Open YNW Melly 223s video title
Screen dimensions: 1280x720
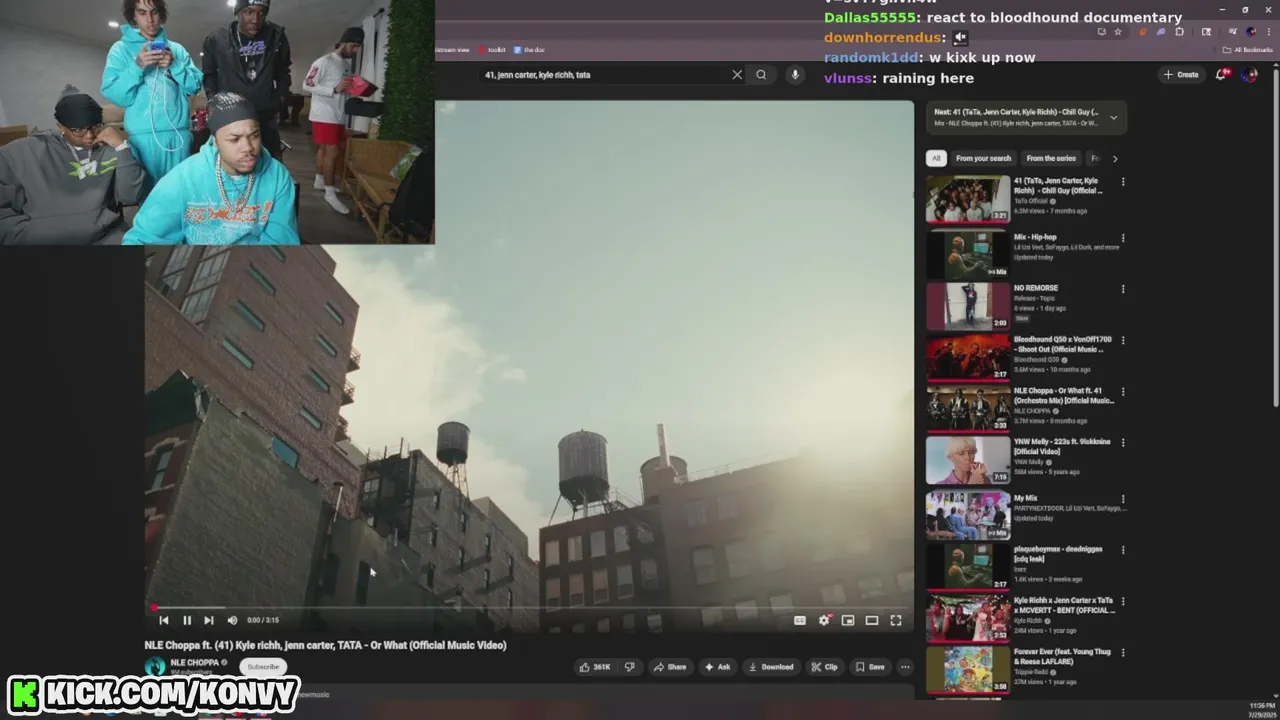(x=1062, y=446)
